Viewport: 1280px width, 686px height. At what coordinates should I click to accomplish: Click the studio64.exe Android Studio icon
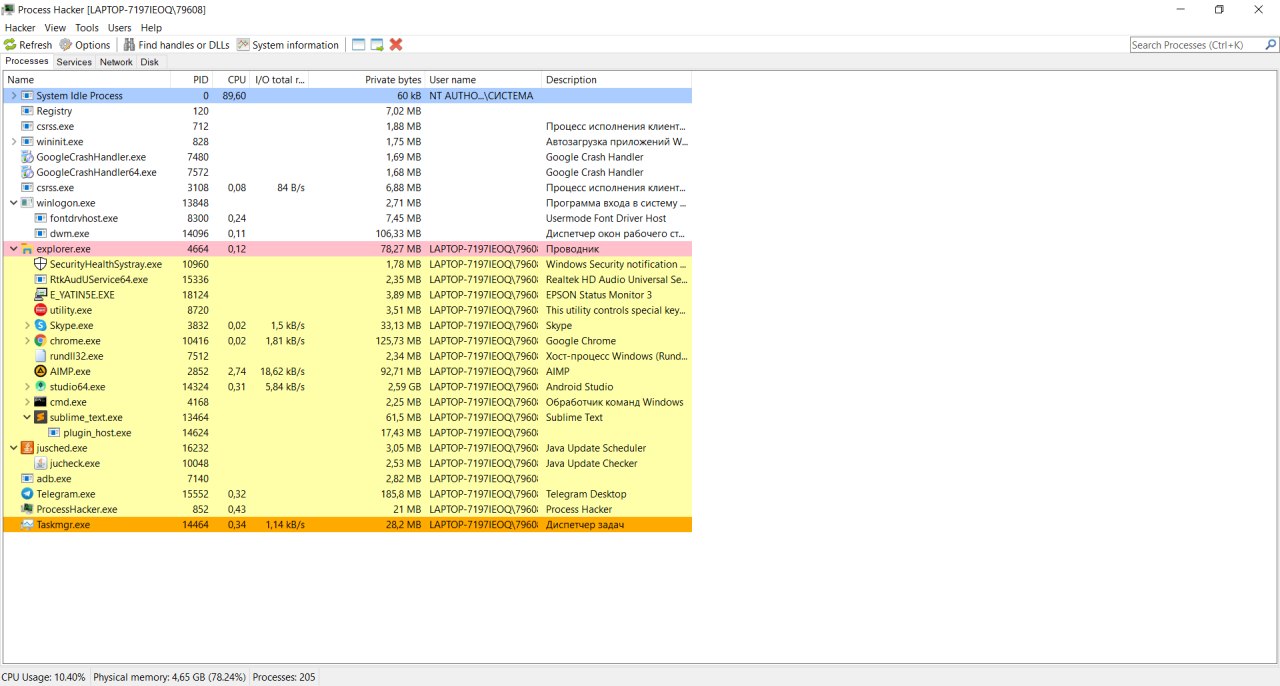coord(41,387)
